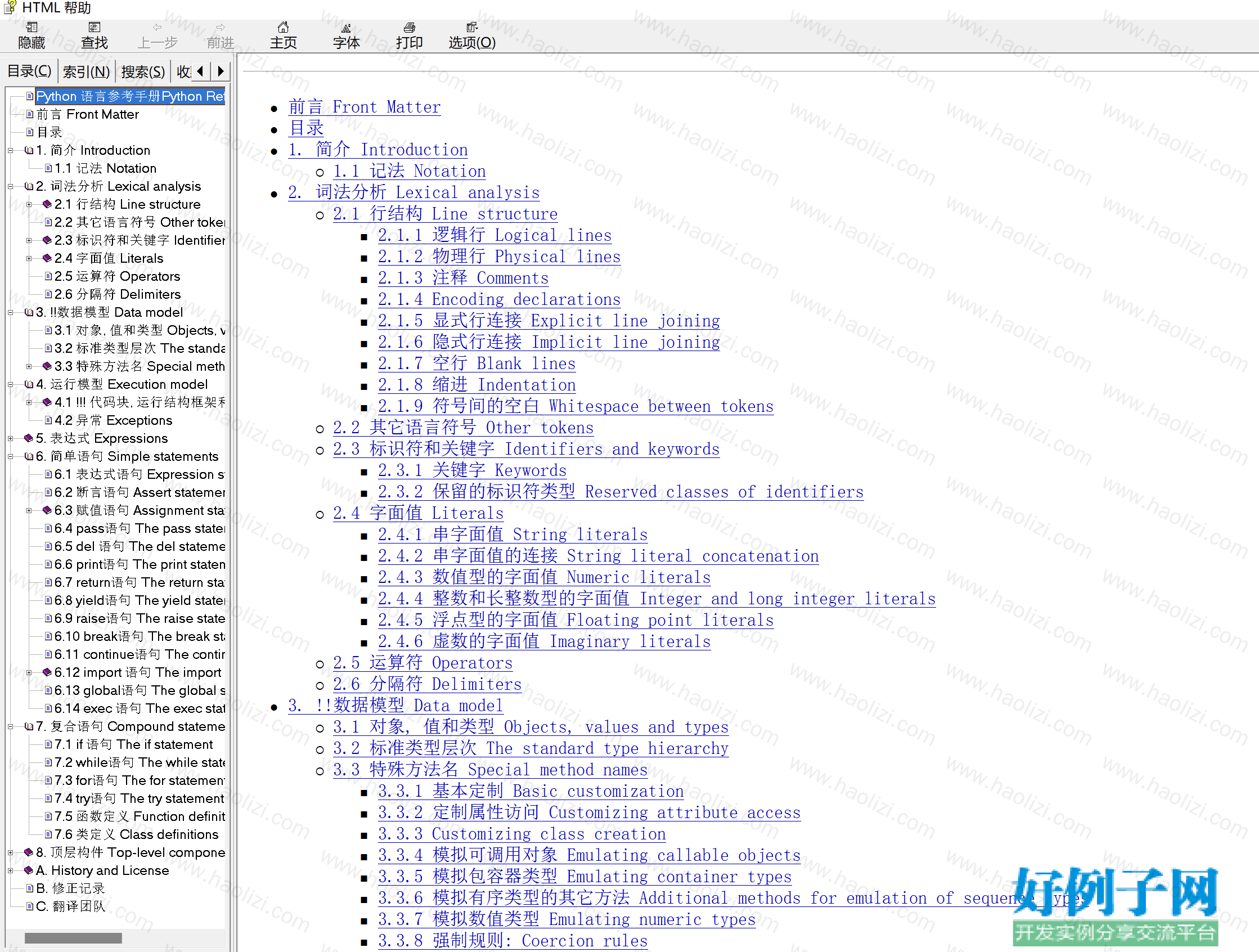Collapse the 1. 简介 Introduction tree node
Viewport: 1259px width, 952px height.
(x=10, y=151)
